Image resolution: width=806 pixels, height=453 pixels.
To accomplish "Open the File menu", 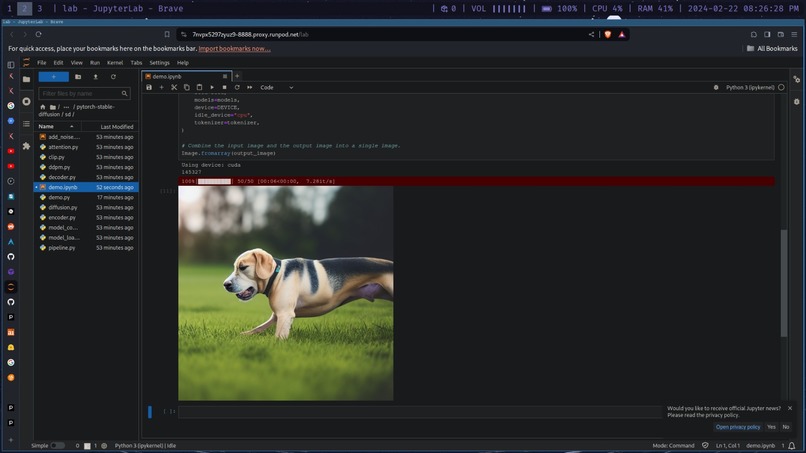I will coord(42,63).
